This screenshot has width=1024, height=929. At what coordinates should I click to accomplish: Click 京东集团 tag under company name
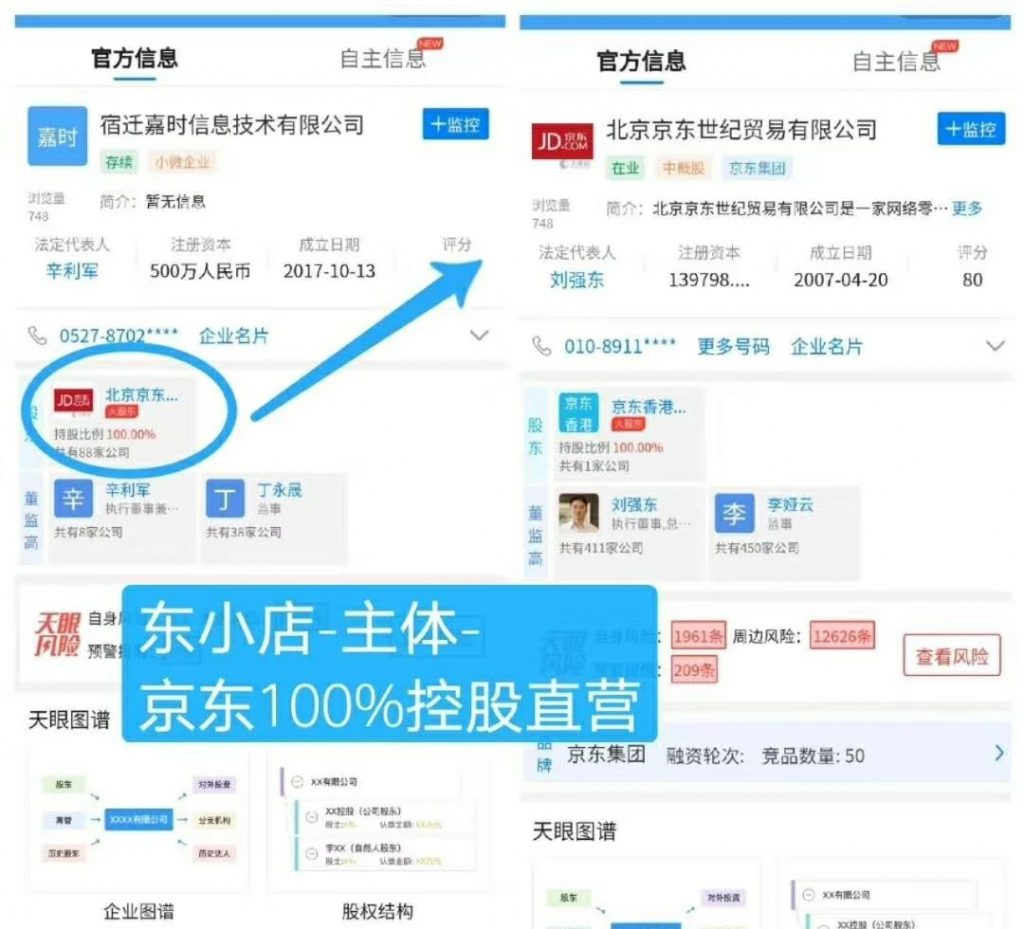[x=756, y=168]
